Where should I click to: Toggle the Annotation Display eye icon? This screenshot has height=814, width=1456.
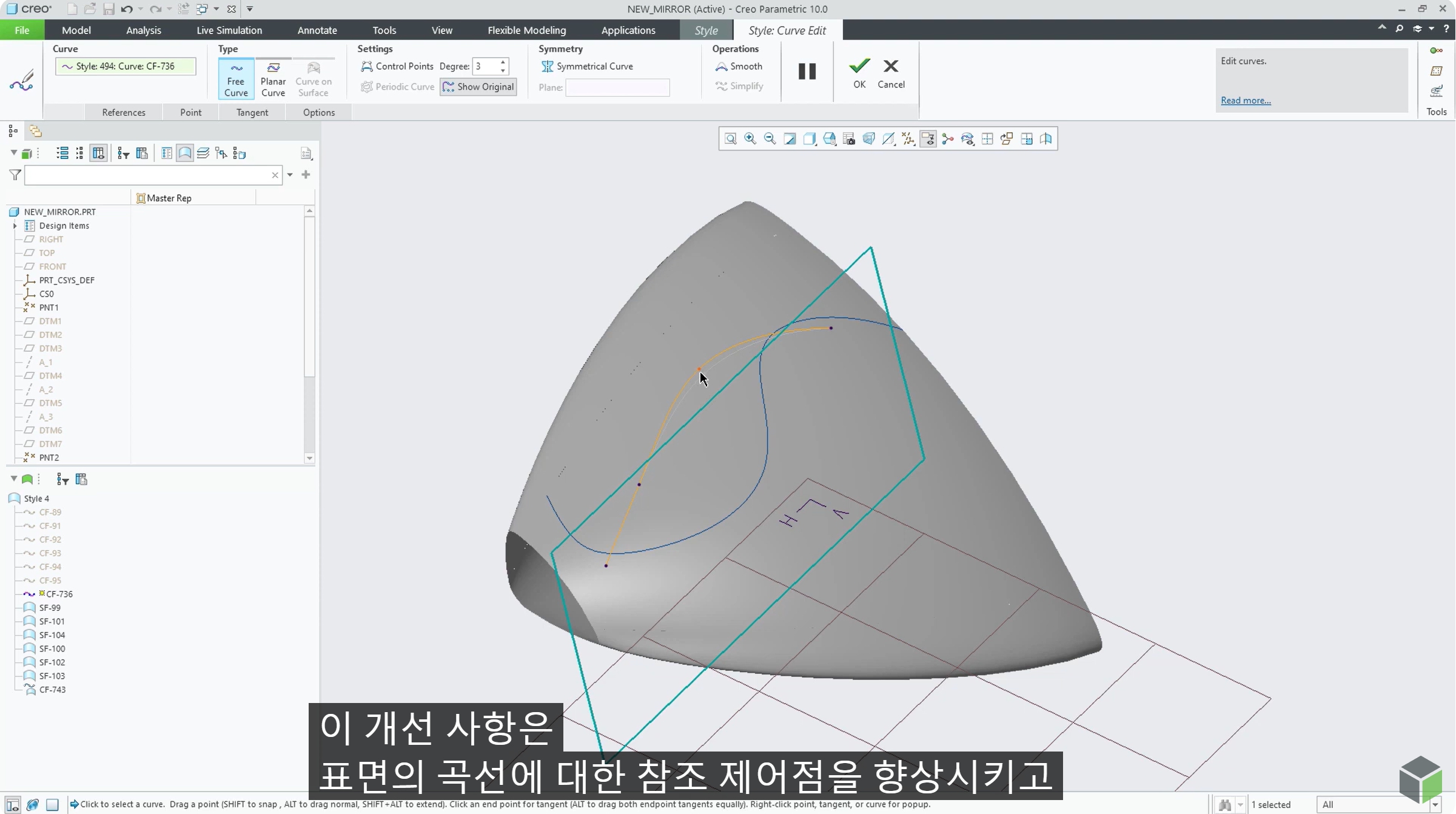(x=928, y=139)
